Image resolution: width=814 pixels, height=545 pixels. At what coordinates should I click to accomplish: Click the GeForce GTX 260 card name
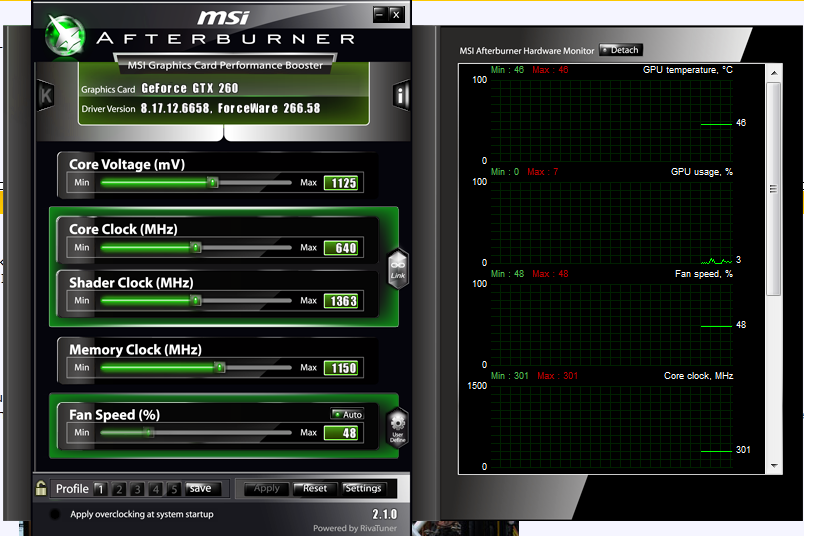tap(189, 88)
